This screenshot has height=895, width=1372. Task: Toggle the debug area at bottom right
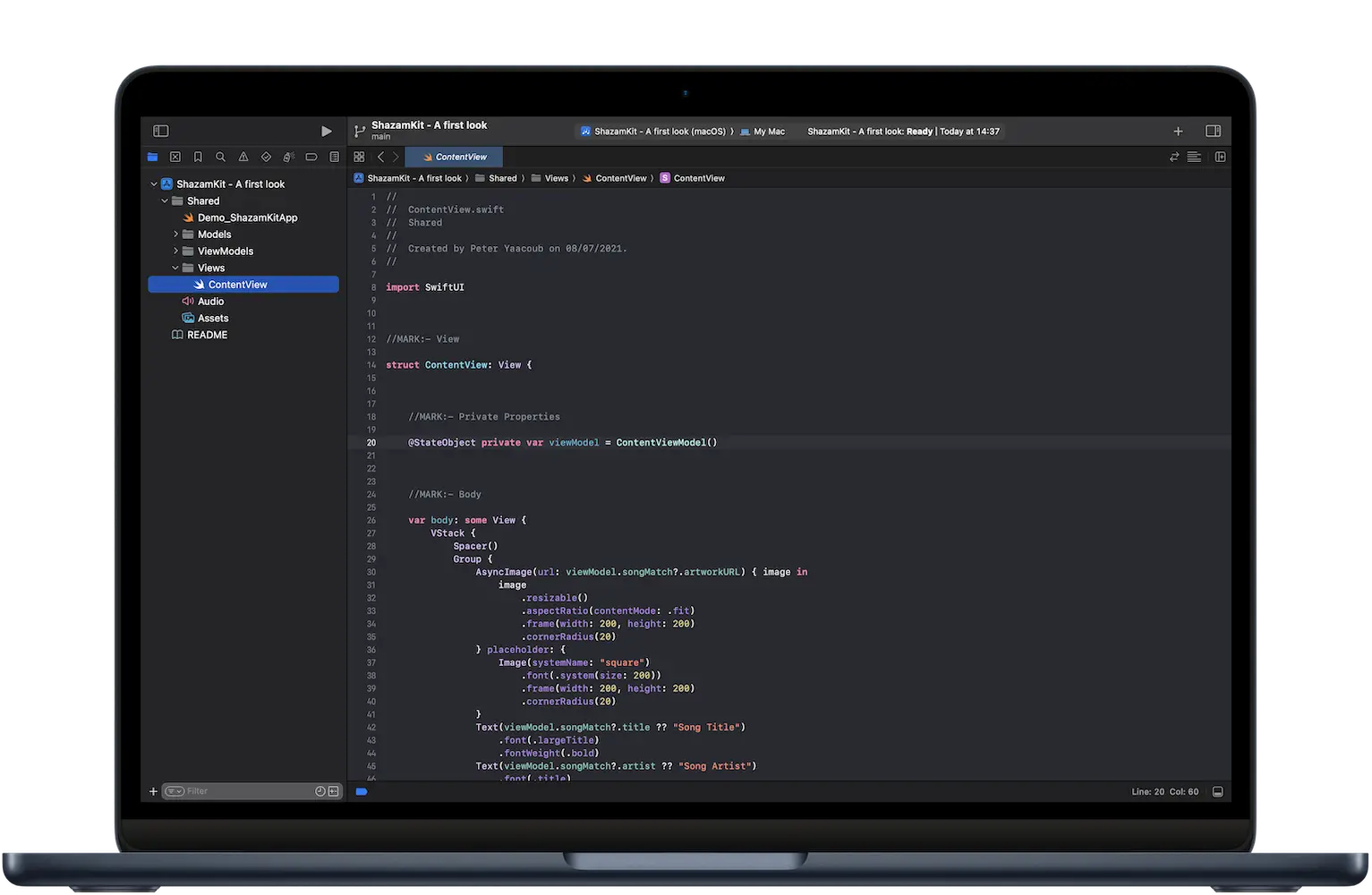pyautogui.click(x=1217, y=792)
